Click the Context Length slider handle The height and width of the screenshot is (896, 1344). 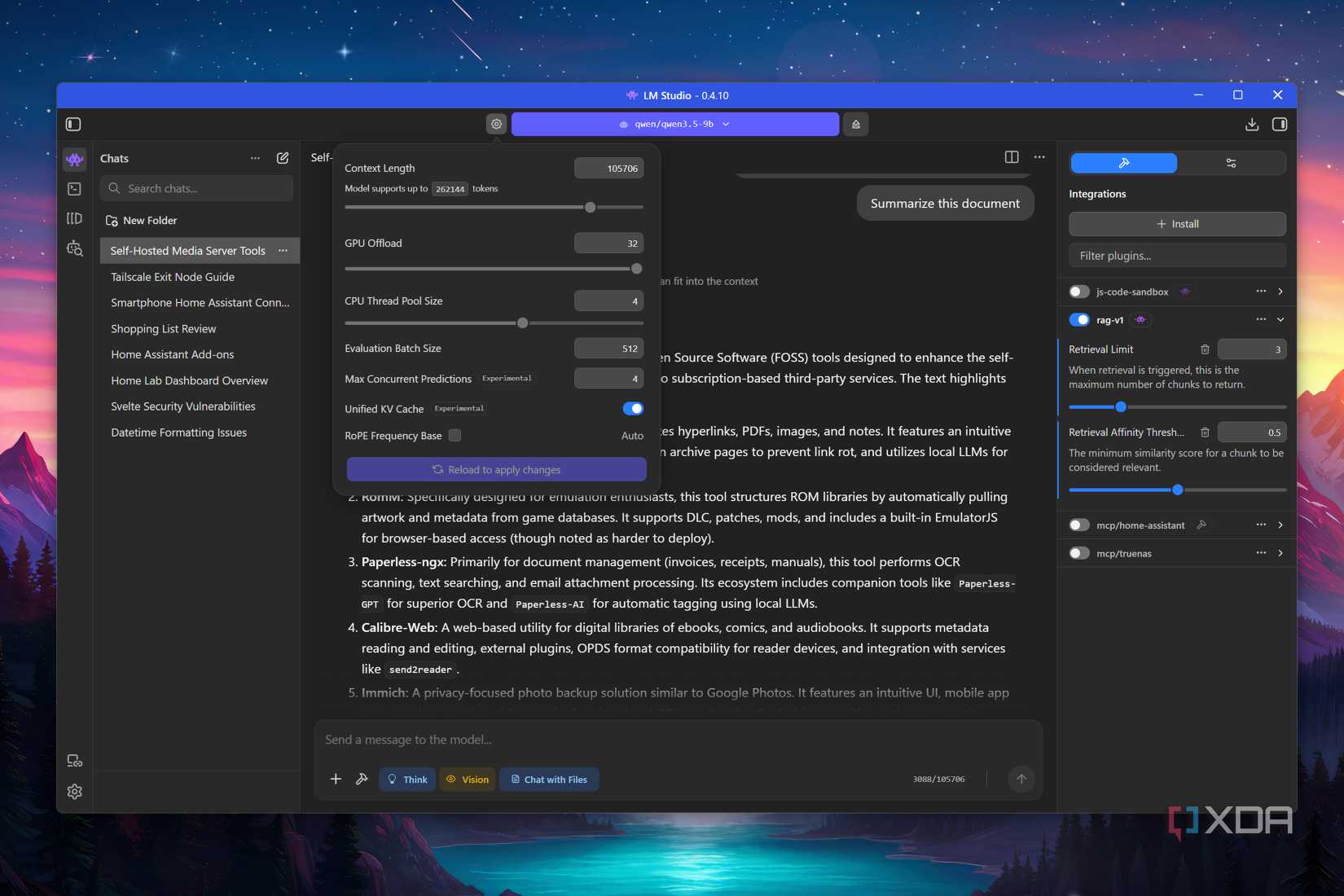point(591,208)
